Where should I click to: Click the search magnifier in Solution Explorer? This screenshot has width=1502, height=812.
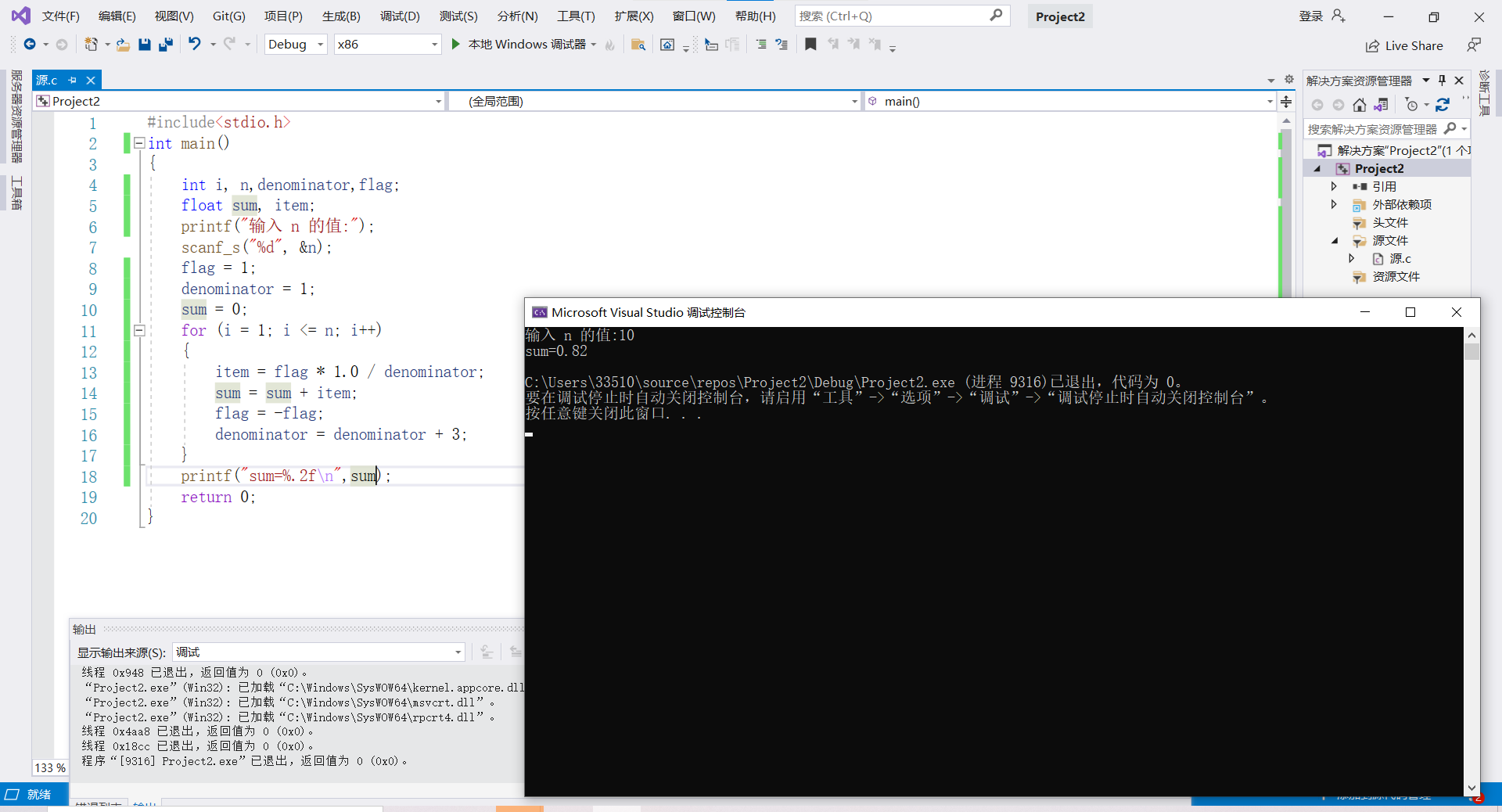click(x=1450, y=128)
